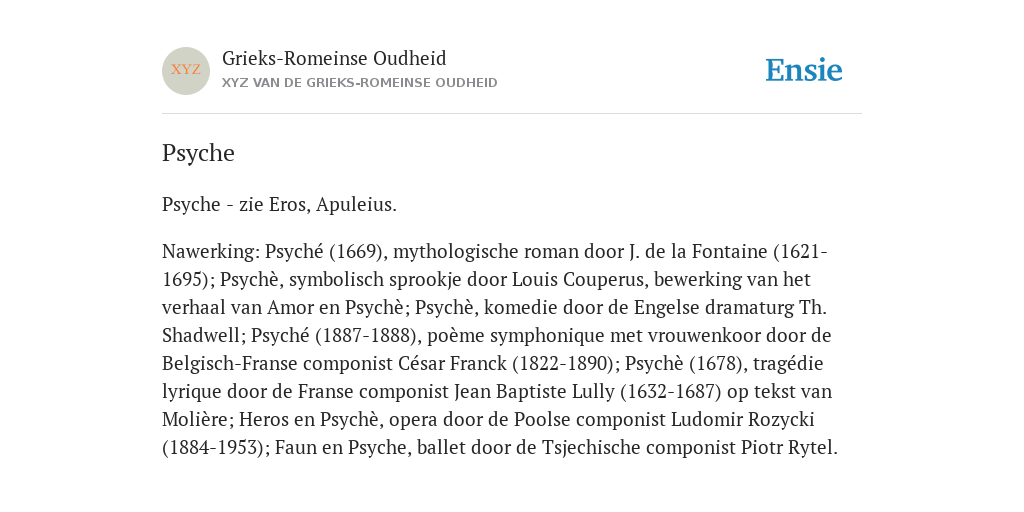
Task: Click the name Molière in the paragraph
Action: [195, 419]
